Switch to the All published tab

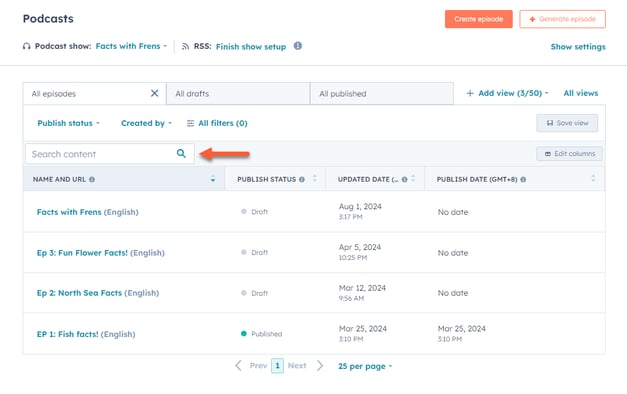[x=381, y=94]
